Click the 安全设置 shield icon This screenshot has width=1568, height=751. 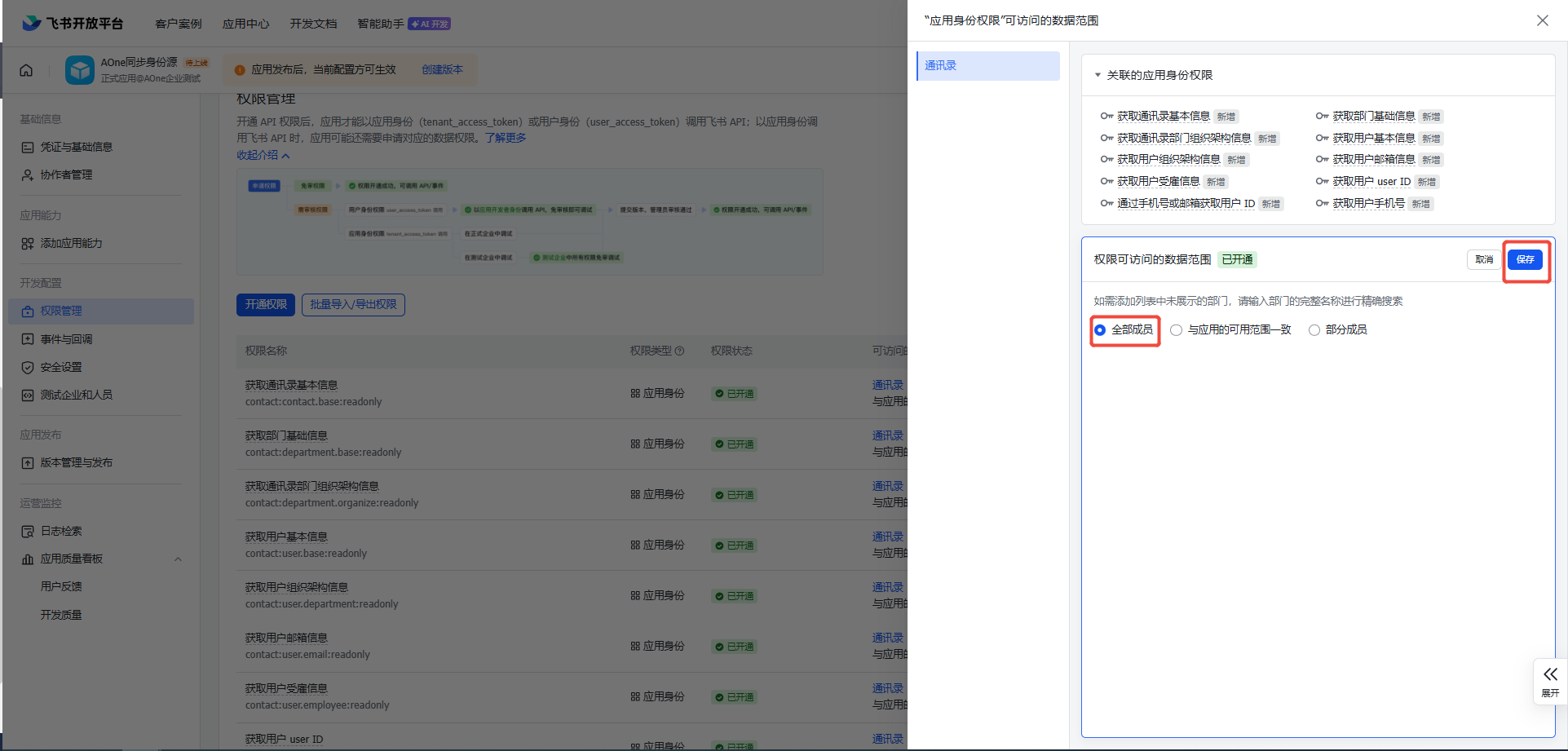[28, 368]
